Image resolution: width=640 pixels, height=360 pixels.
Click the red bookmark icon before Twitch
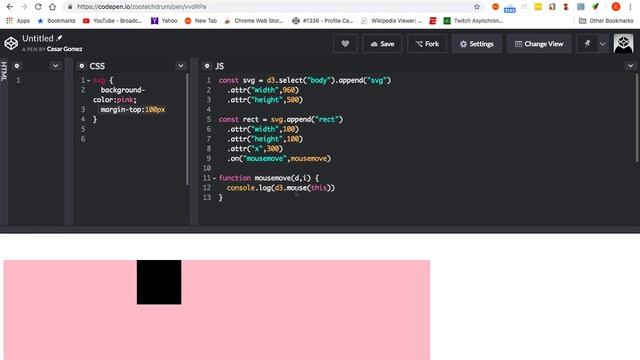[x=433, y=20]
